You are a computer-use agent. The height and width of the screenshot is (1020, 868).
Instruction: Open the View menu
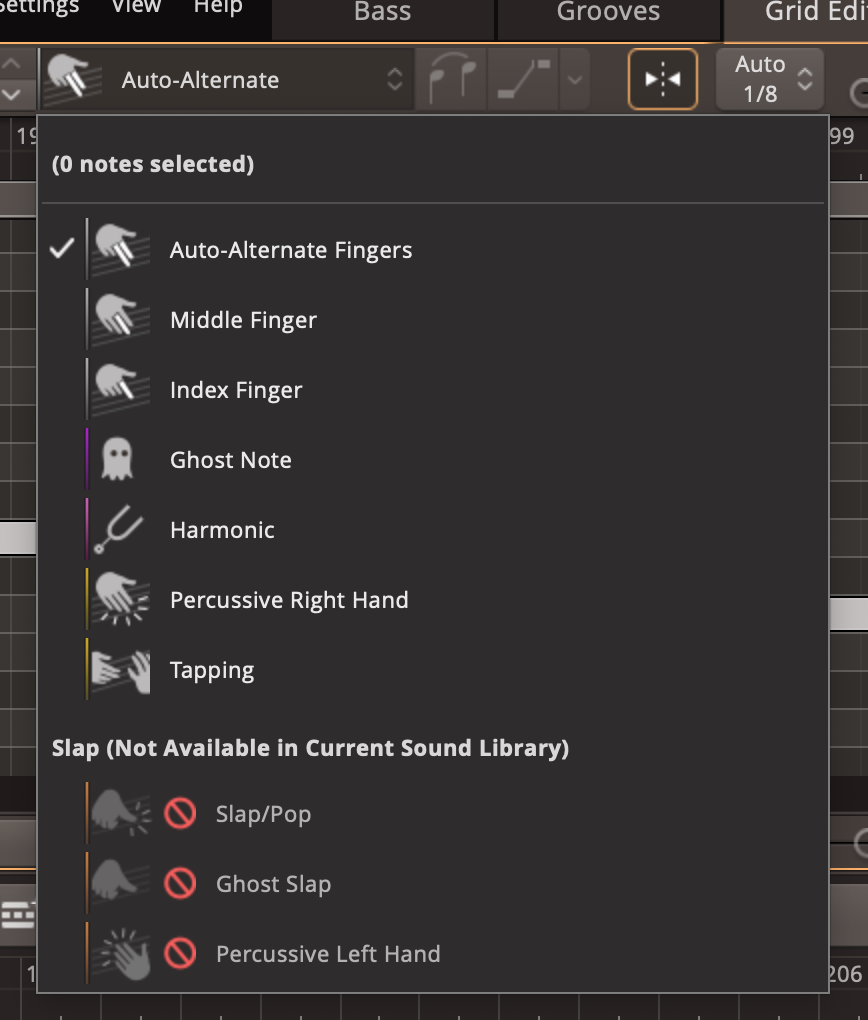[x=136, y=8]
